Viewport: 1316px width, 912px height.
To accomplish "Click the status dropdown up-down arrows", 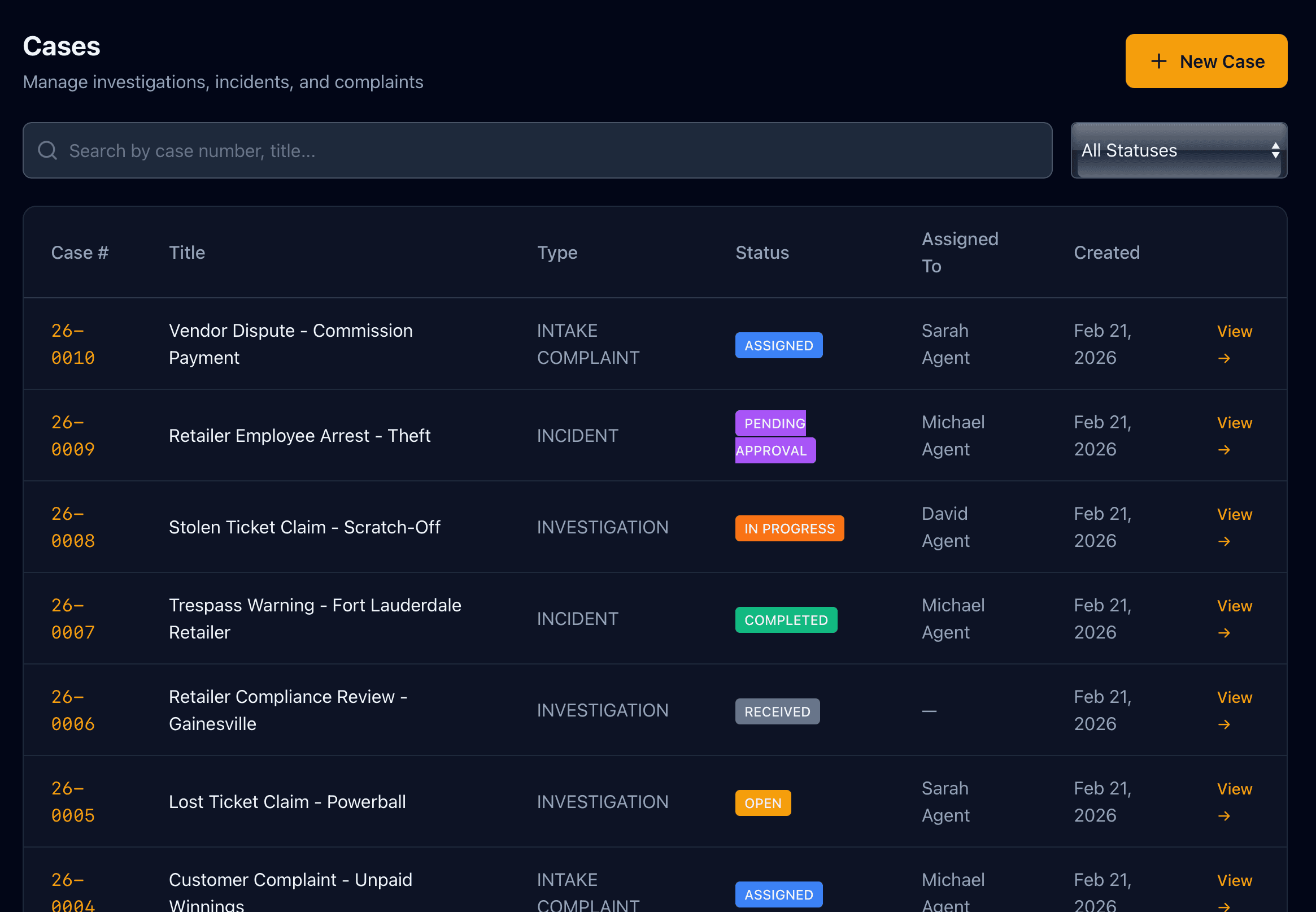I will coord(1275,150).
